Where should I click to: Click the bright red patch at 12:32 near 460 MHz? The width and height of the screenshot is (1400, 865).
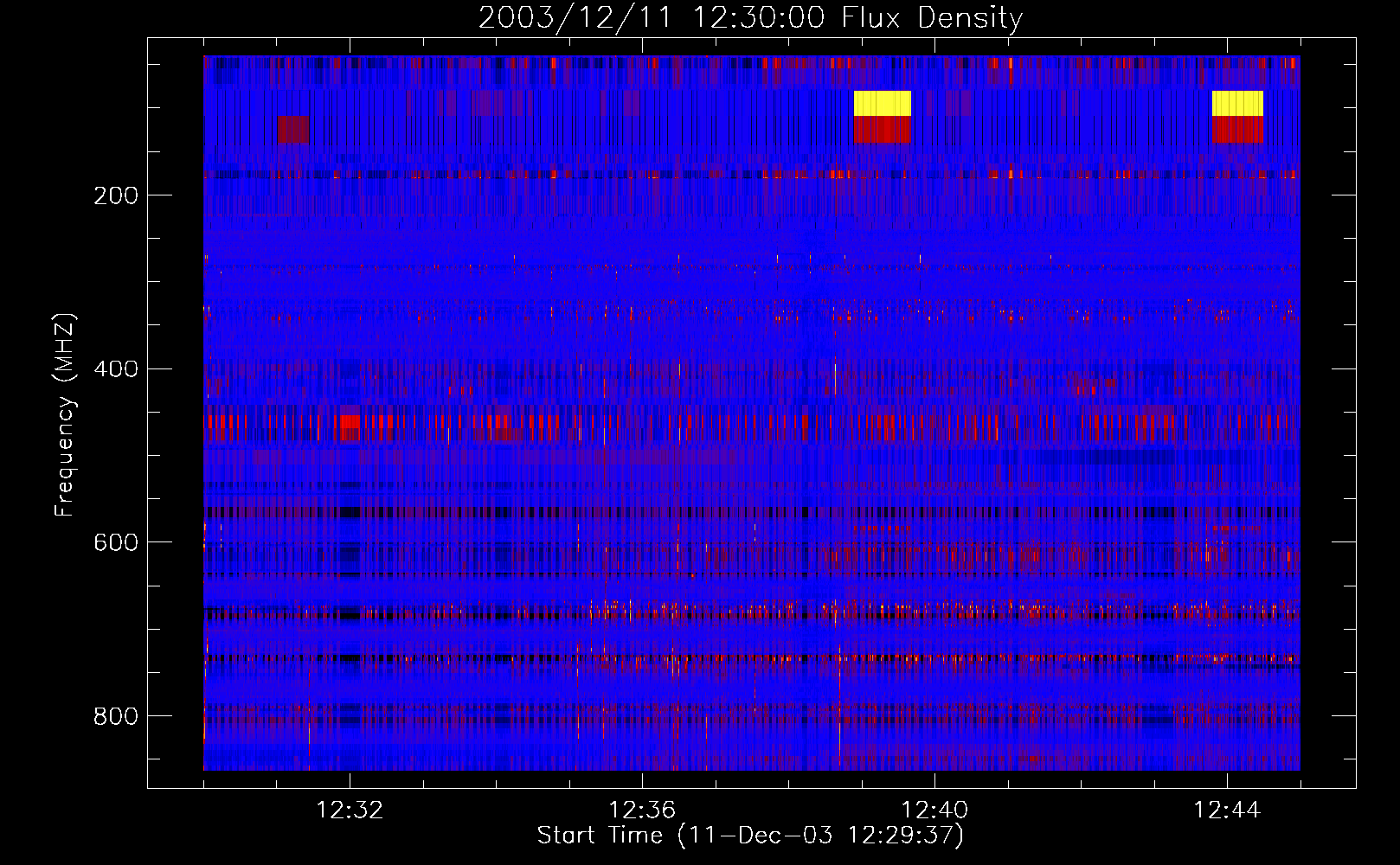tap(350, 422)
